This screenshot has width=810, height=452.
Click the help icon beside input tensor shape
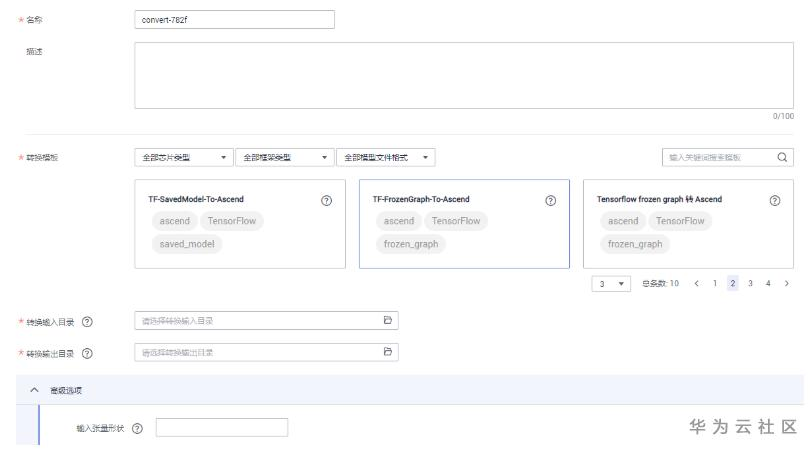(137, 428)
